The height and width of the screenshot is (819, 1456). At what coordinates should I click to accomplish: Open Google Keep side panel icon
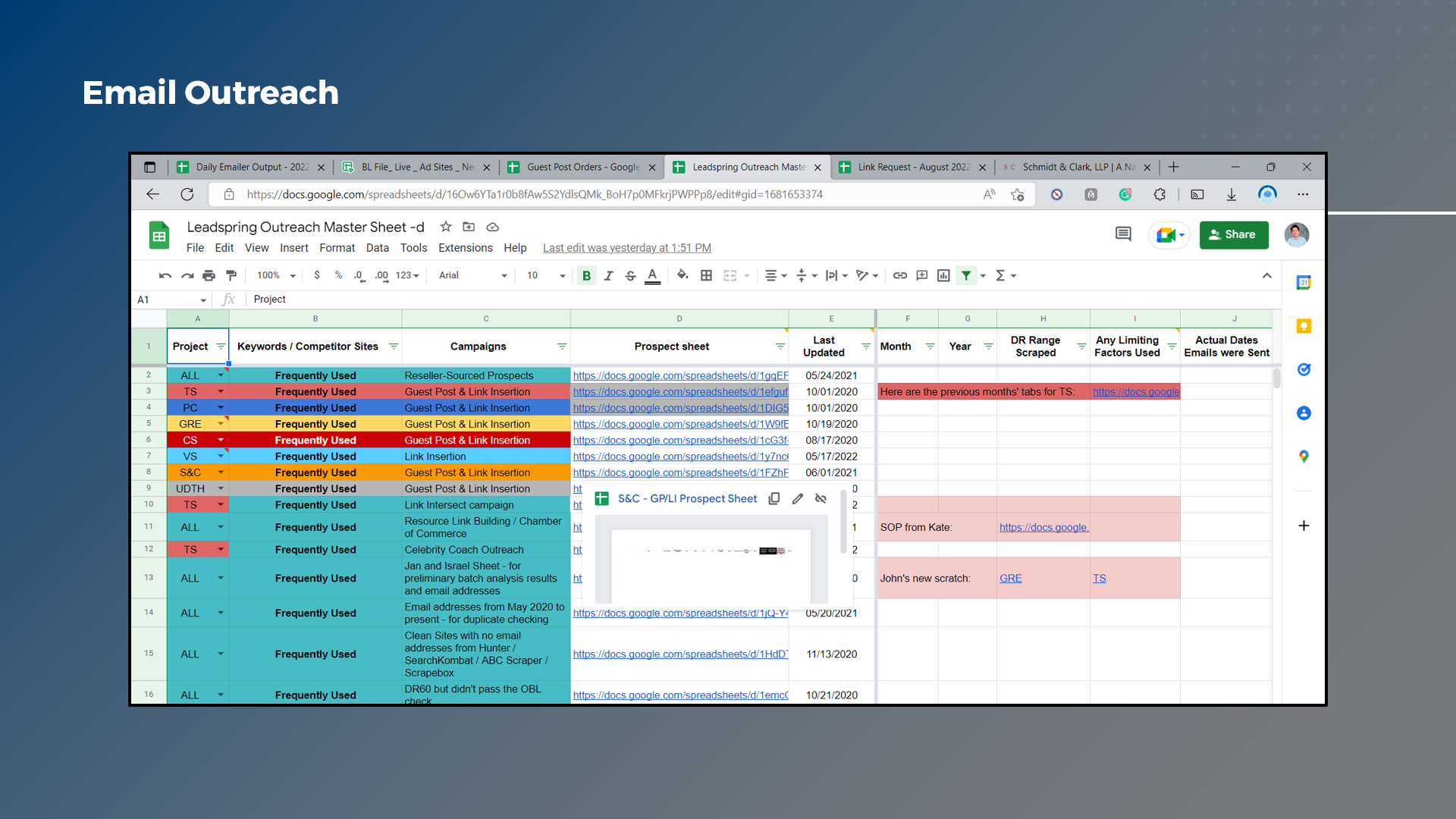(1304, 326)
